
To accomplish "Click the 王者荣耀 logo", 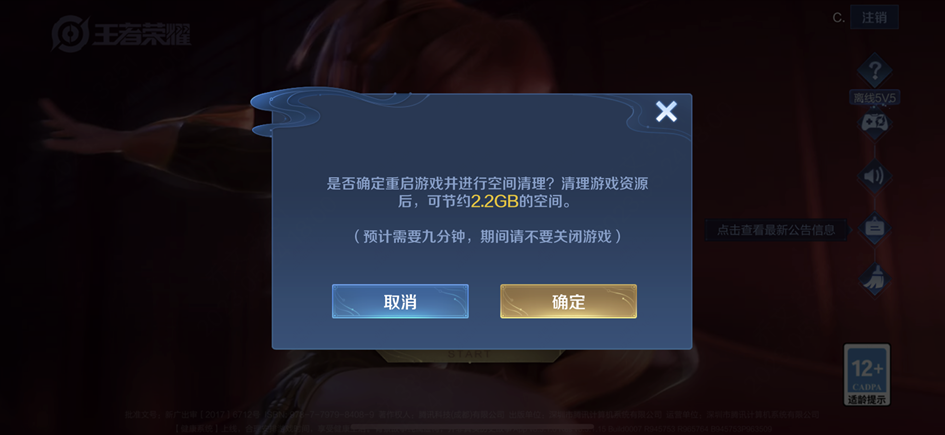I will pyautogui.click(x=121, y=34).
